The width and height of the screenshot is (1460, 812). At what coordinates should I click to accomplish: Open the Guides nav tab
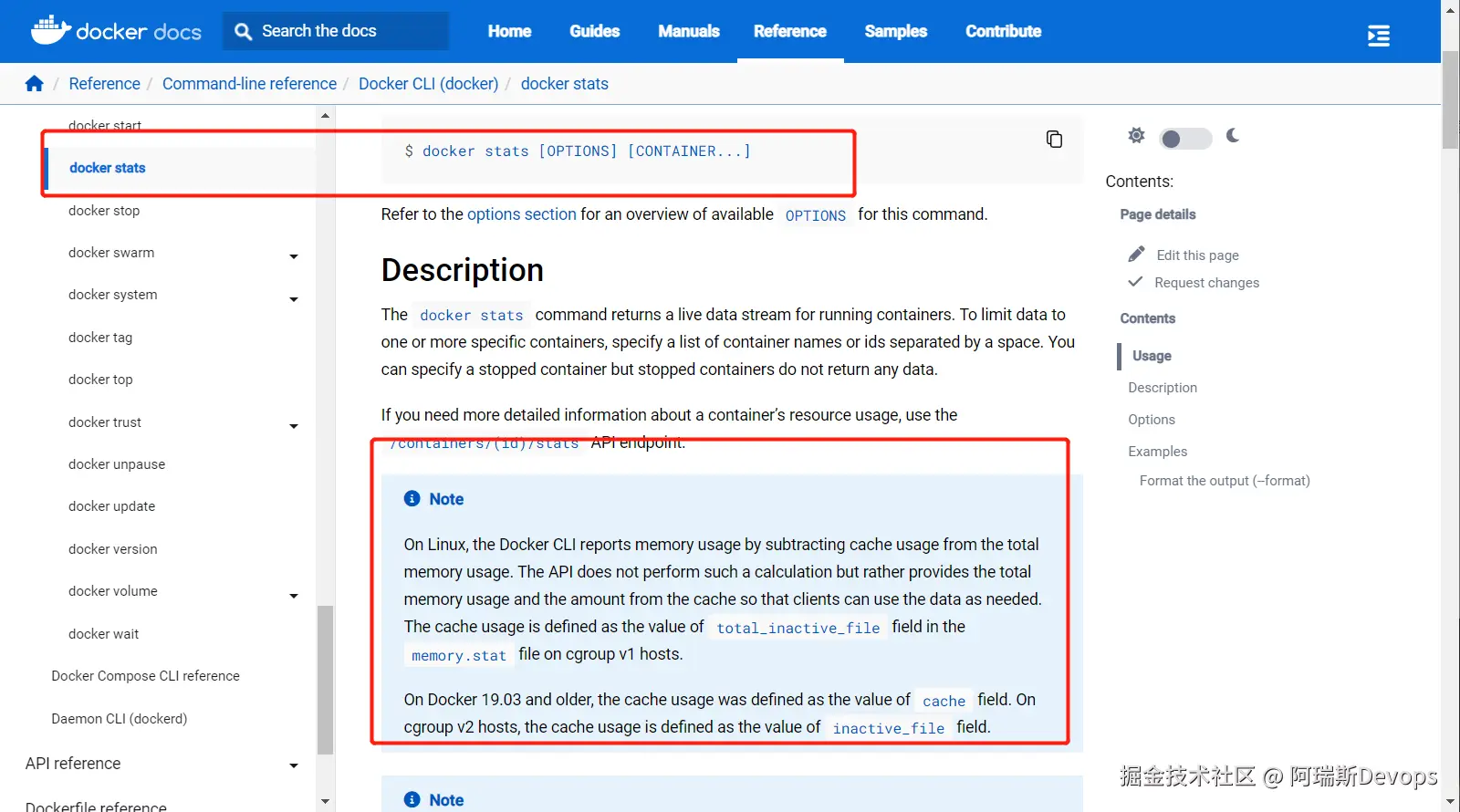(x=594, y=31)
